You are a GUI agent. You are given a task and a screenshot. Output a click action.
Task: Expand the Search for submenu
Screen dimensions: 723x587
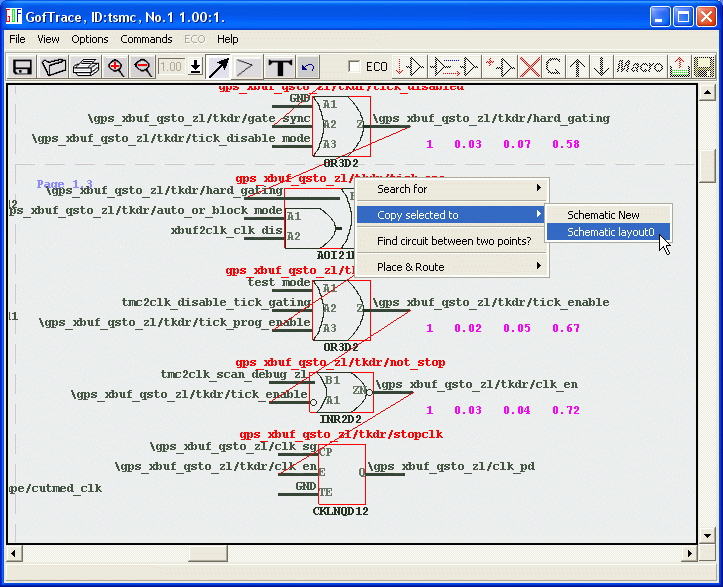click(x=459, y=189)
